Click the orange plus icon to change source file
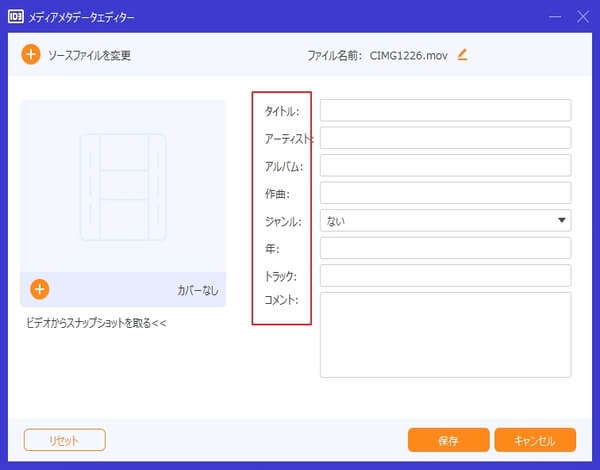The width and height of the screenshot is (600, 470). 31,55
